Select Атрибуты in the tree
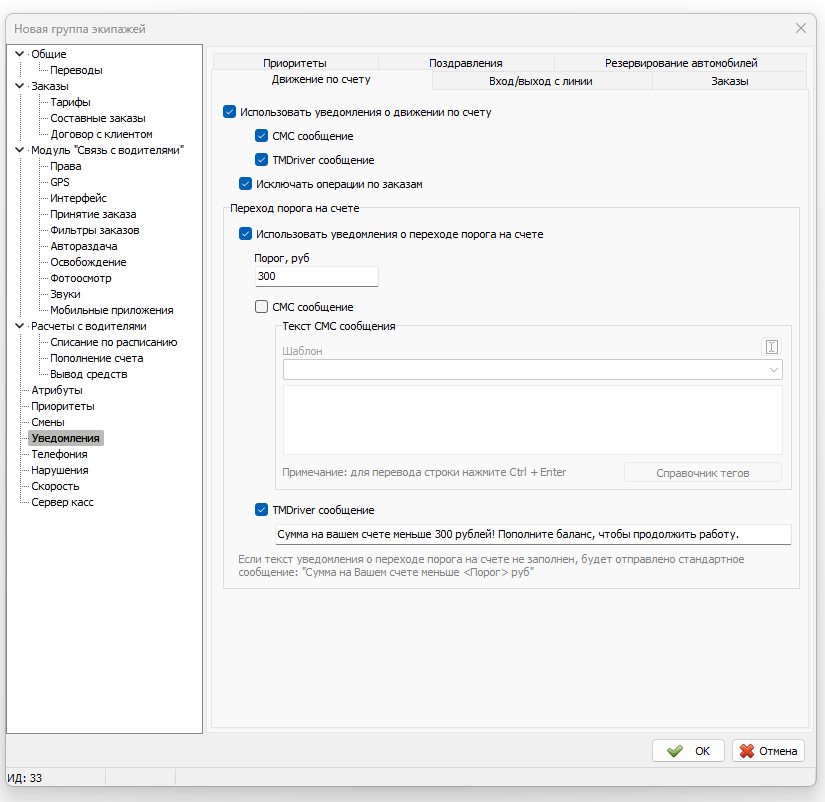 click(x=57, y=390)
